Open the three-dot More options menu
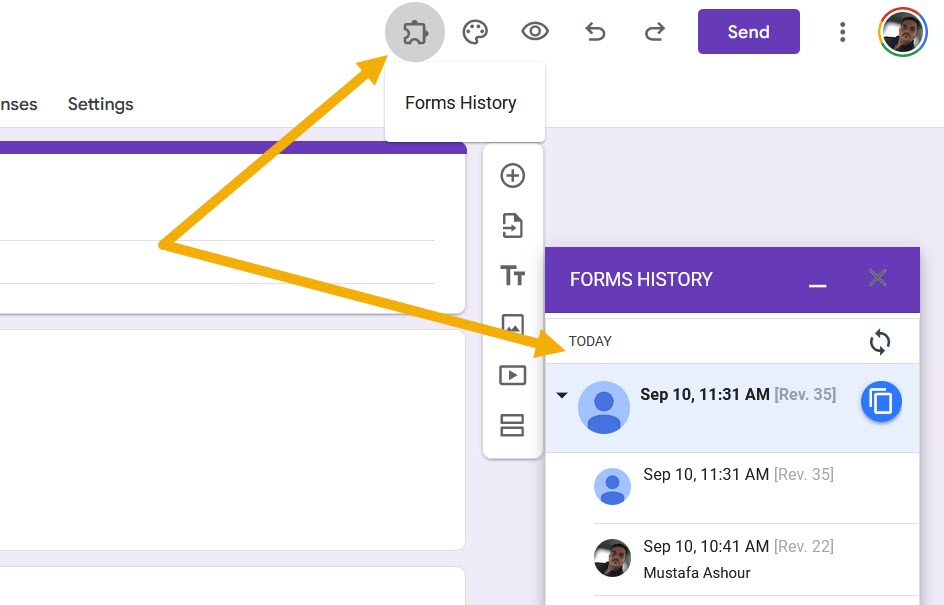The image size is (944, 605). pos(843,31)
